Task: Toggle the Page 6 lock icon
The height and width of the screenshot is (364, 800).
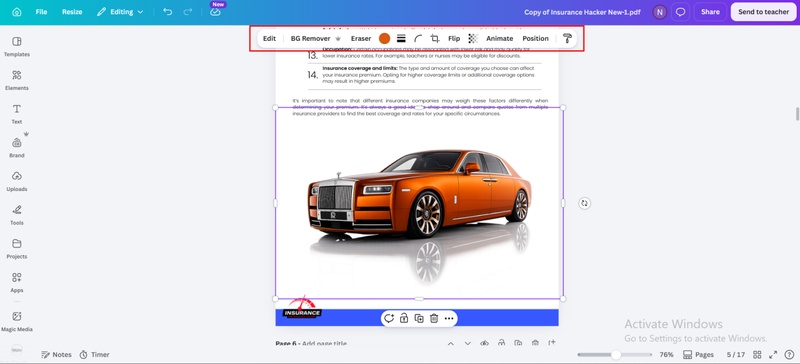Action: pyautogui.click(x=502, y=343)
